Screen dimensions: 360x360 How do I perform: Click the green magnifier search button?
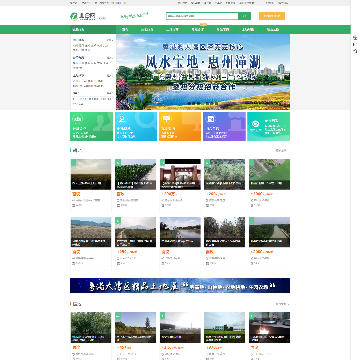(244, 16)
